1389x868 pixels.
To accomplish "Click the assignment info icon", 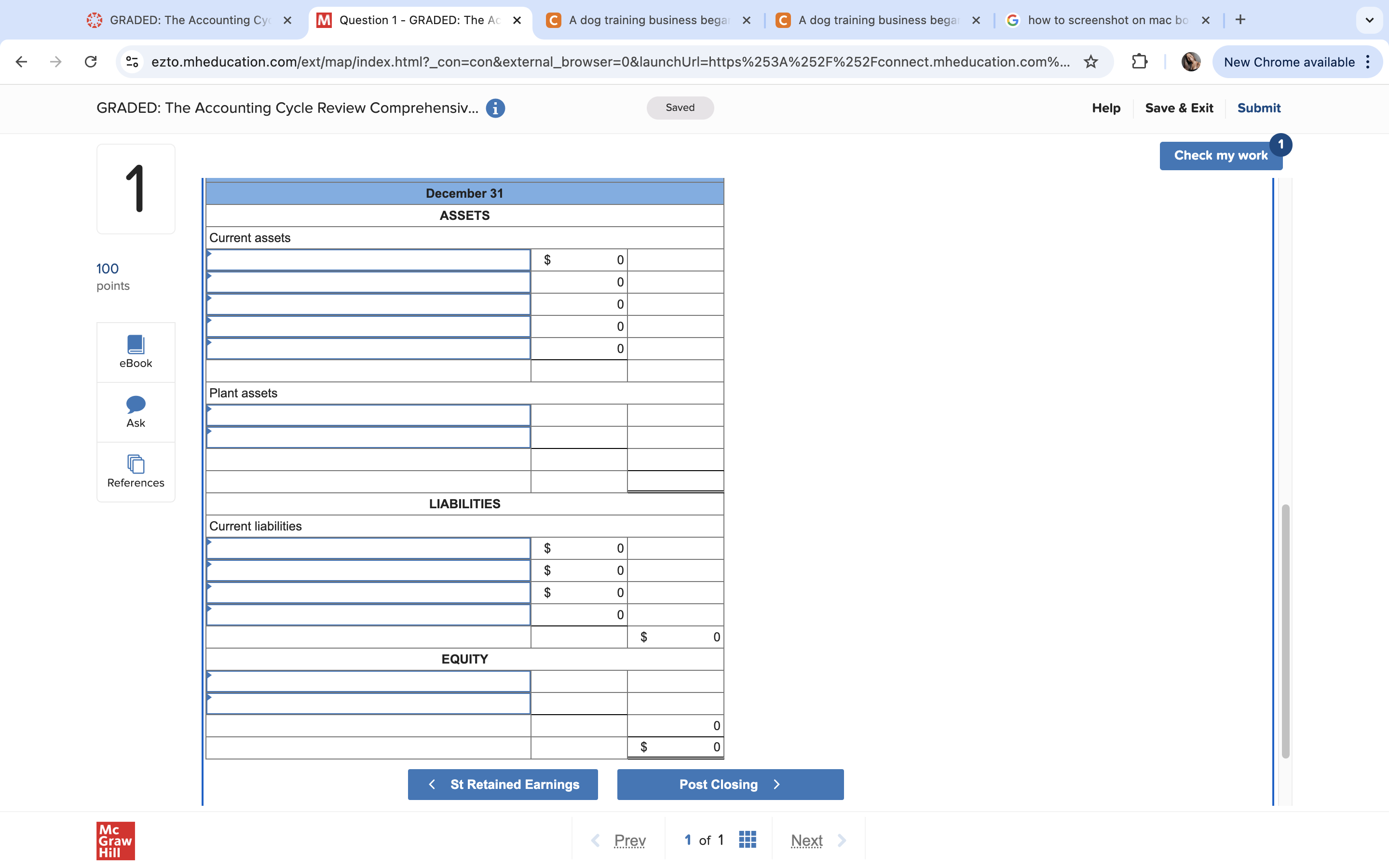I will [495, 108].
